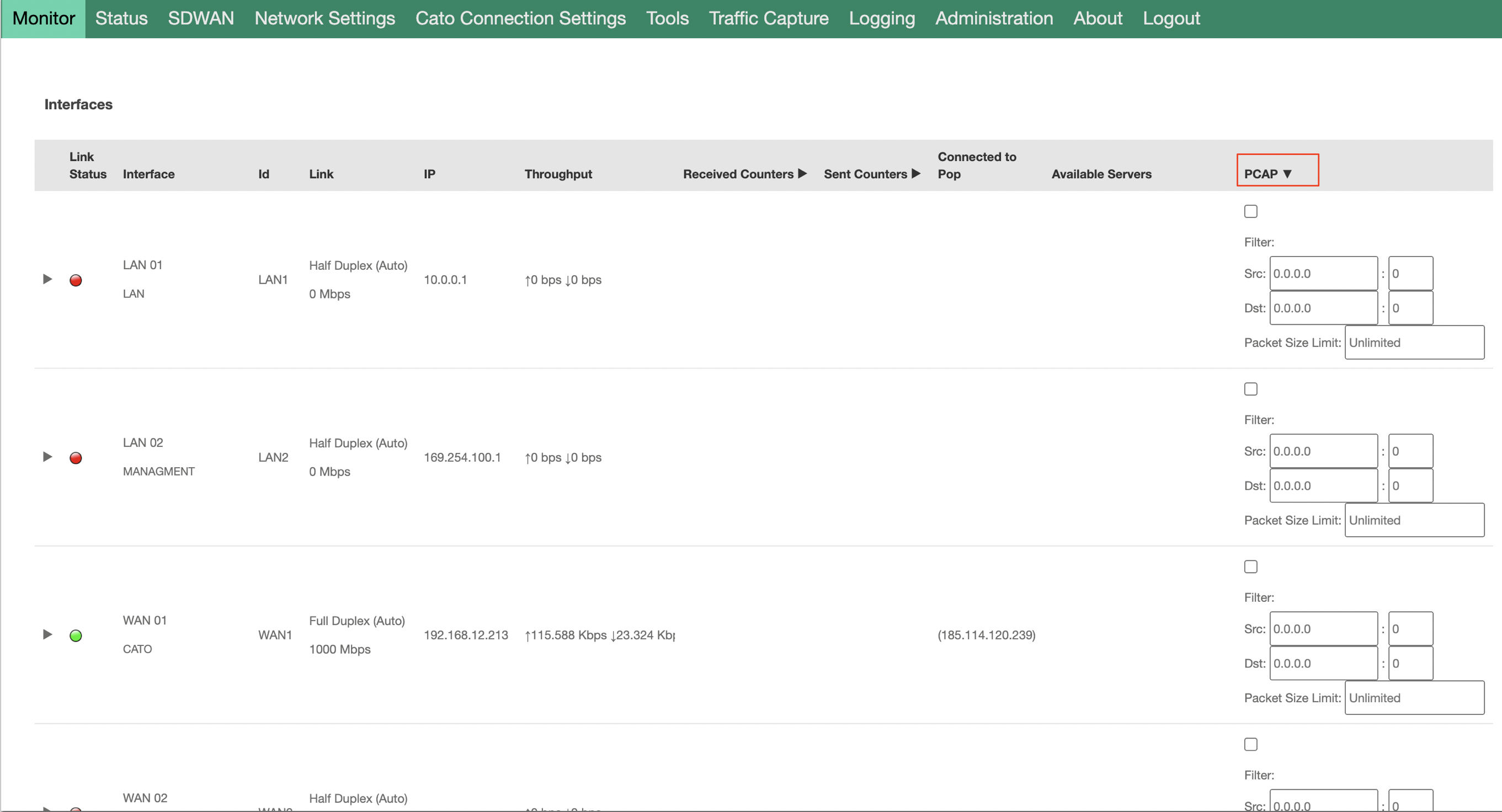The image size is (1502, 812).
Task: Click the red link status indicator for LAN 02
Action: [76, 458]
